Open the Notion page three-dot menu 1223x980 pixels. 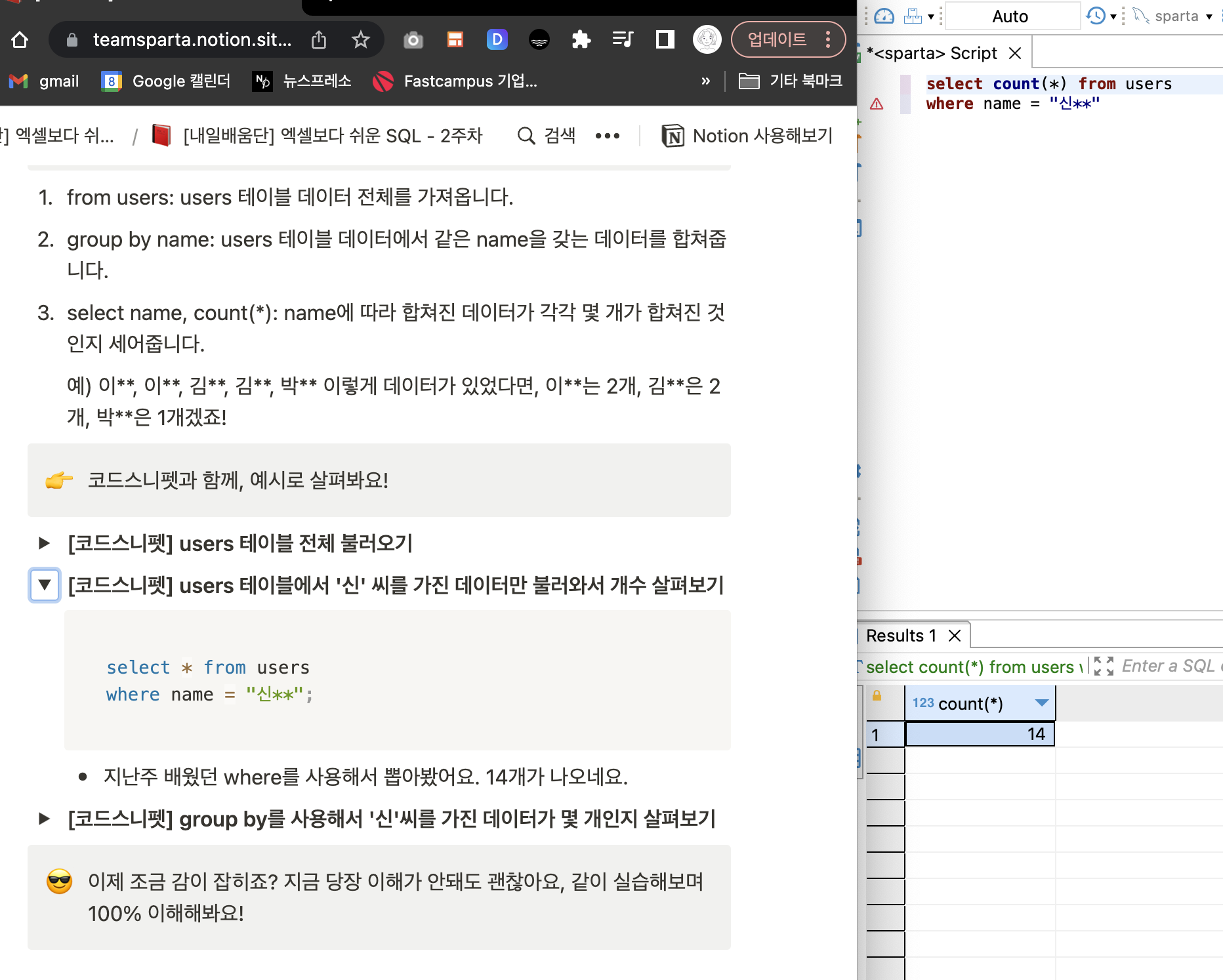click(608, 136)
